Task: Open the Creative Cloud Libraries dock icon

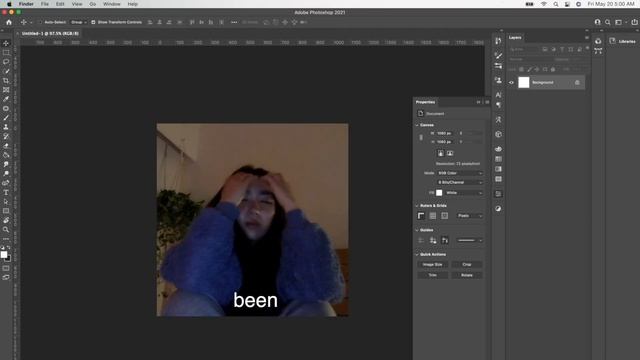Action: tap(598, 41)
